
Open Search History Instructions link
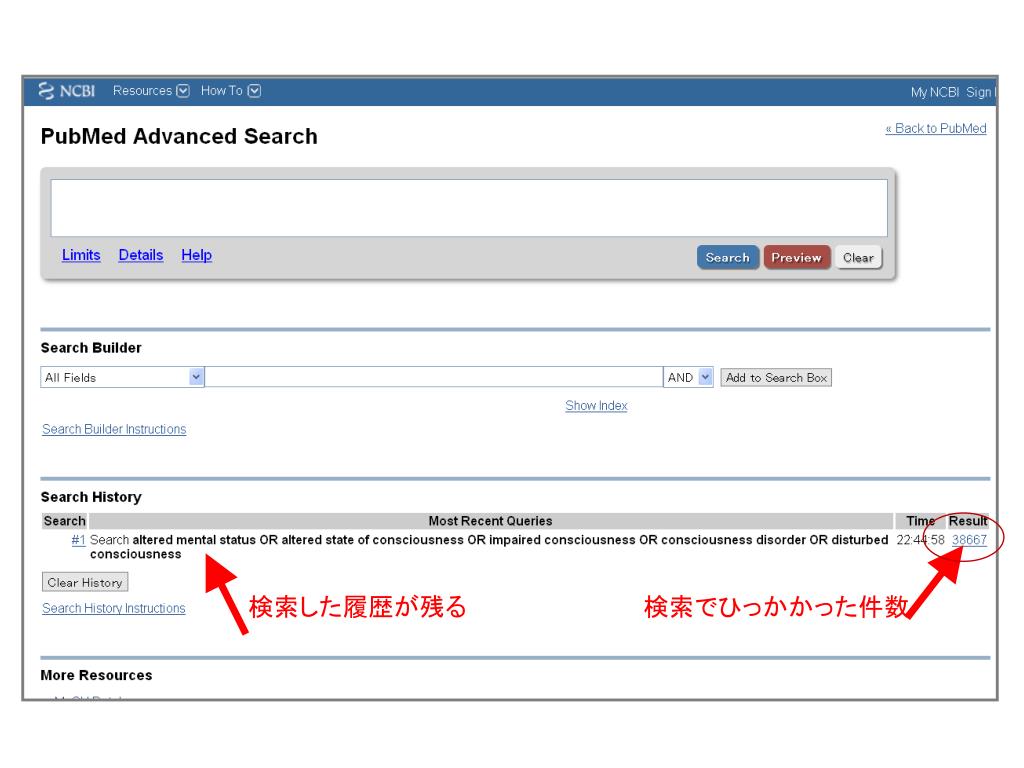coord(114,608)
